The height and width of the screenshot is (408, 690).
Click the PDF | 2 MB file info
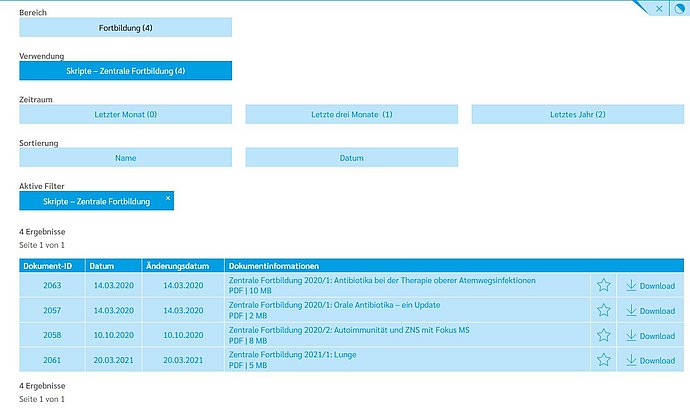248,316
